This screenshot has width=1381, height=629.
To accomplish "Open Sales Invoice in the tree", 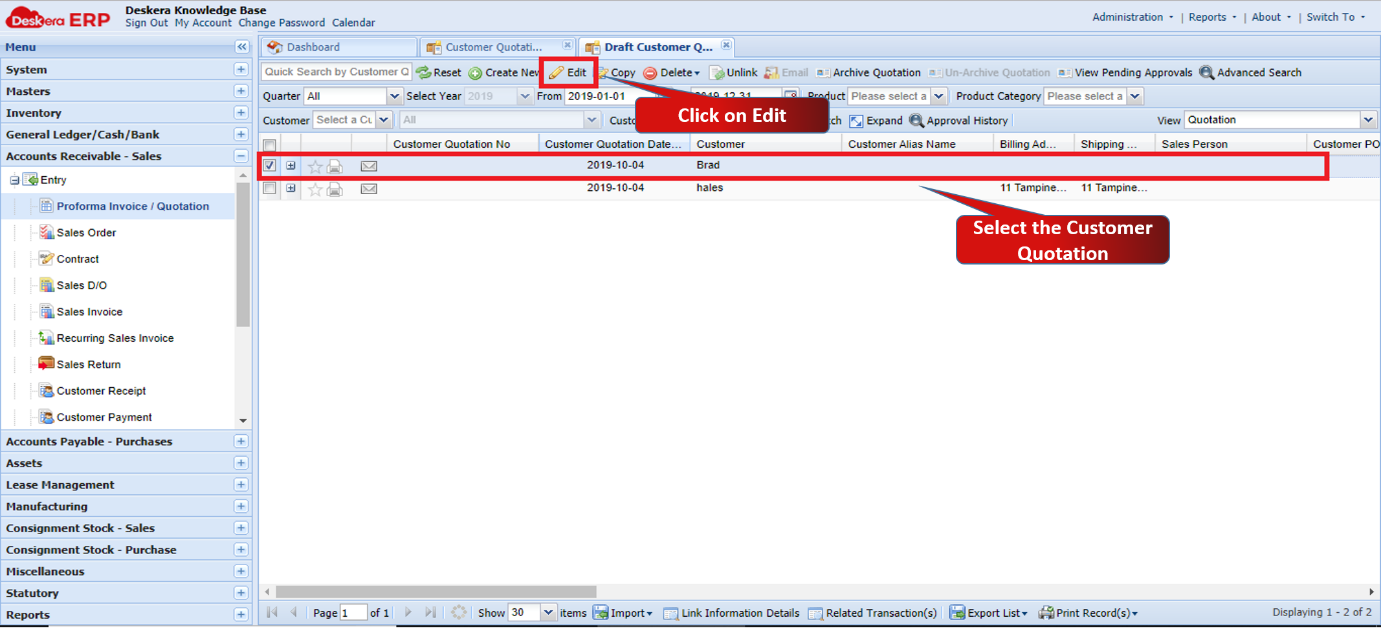I will tap(89, 312).
